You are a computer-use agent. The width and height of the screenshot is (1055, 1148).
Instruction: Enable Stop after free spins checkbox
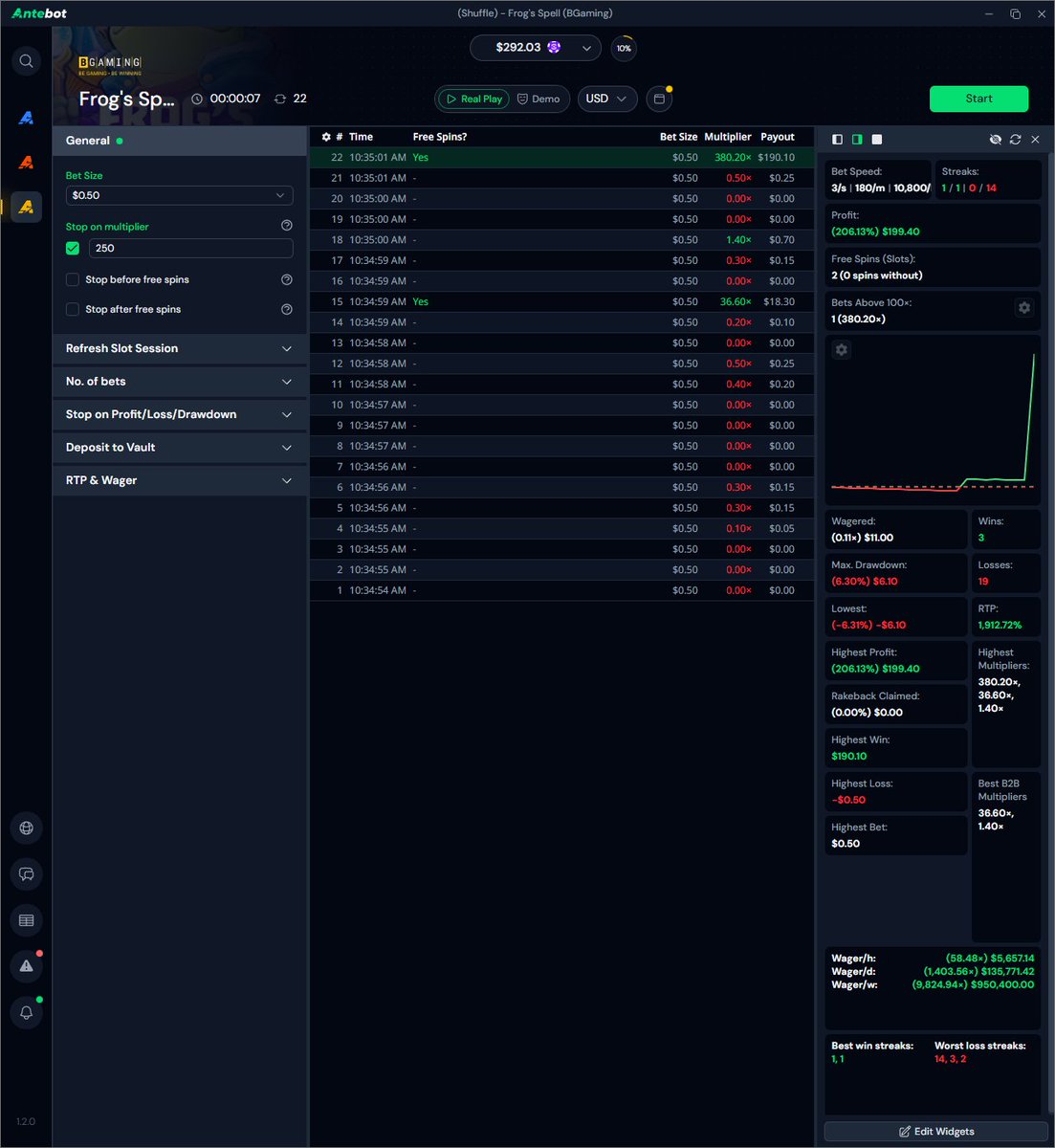73,309
